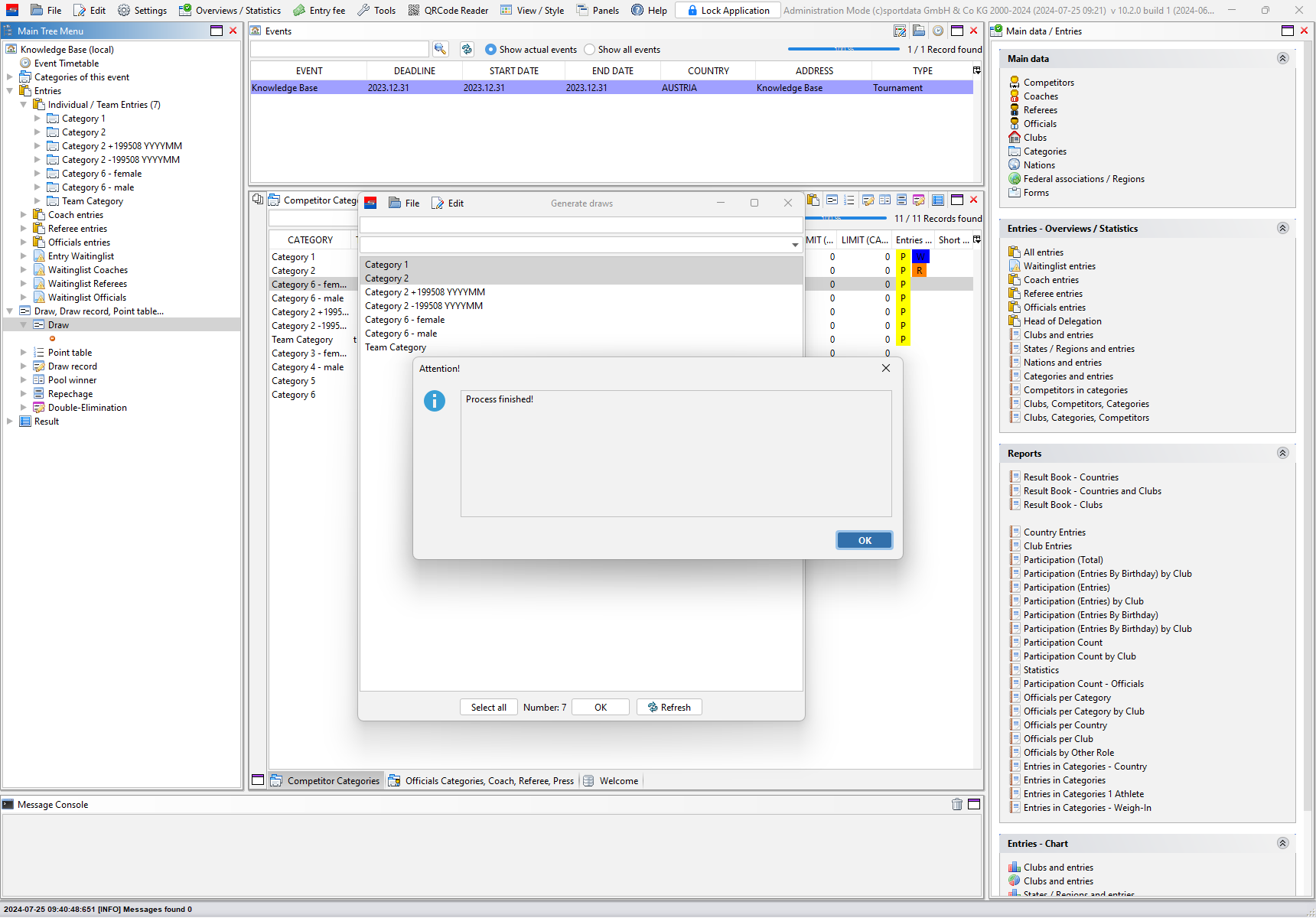Open Edit menu in Generate draws dialog
The width and height of the screenshot is (1316, 918).
(448, 203)
